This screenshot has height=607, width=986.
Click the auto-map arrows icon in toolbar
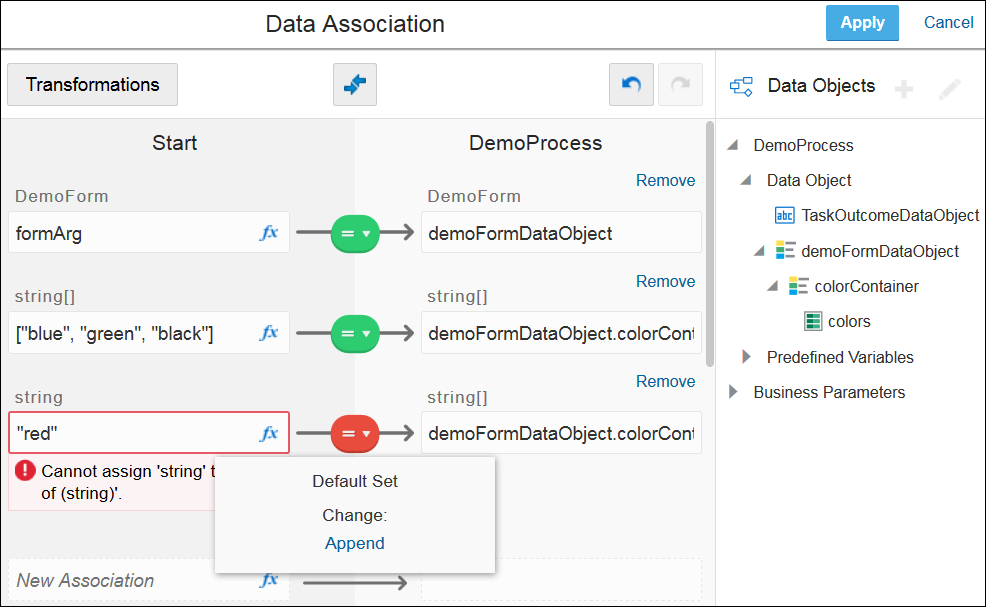[354, 85]
